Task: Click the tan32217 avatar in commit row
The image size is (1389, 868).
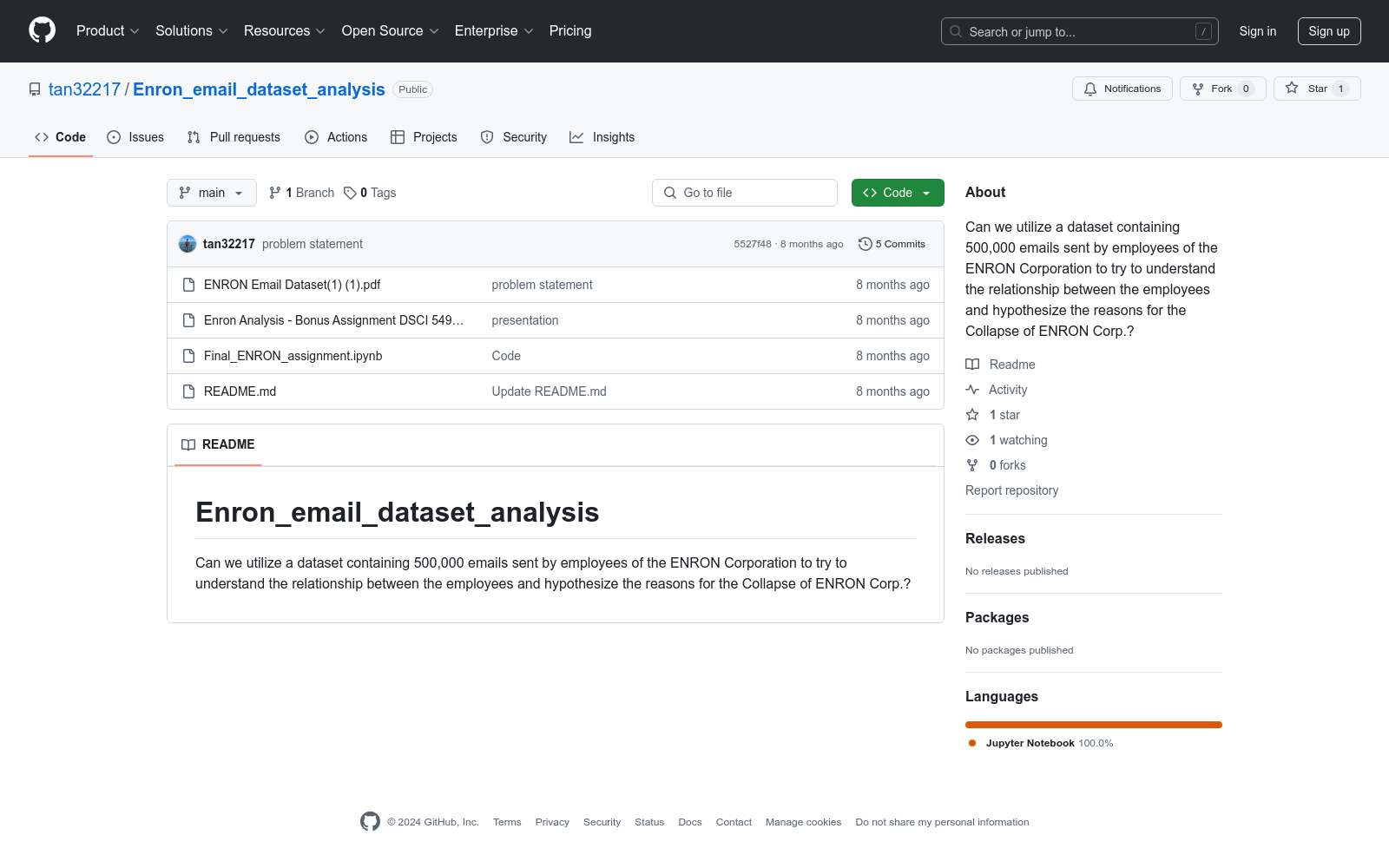Action: [188, 244]
